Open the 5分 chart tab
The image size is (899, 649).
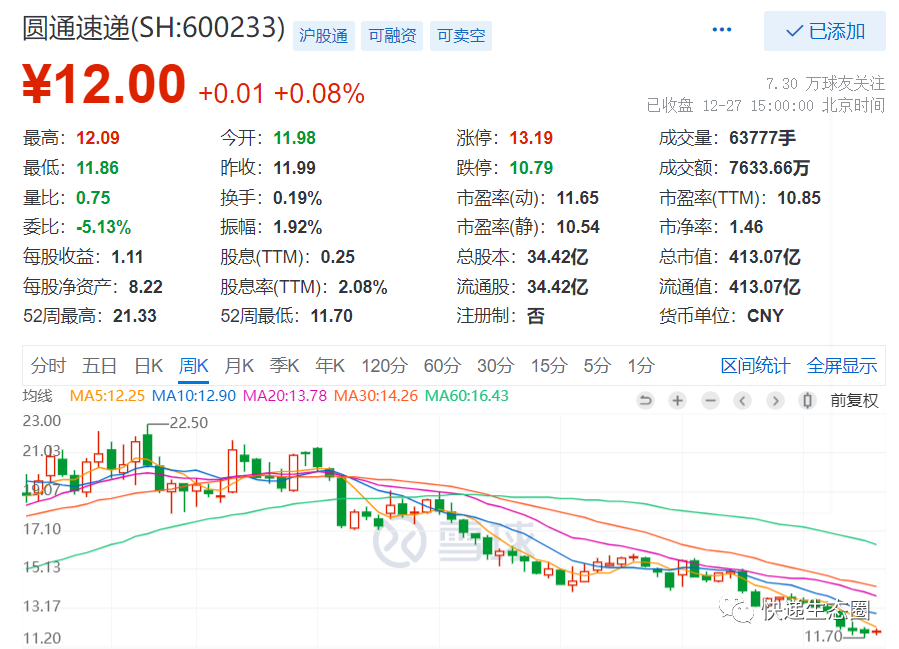[597, 365]
